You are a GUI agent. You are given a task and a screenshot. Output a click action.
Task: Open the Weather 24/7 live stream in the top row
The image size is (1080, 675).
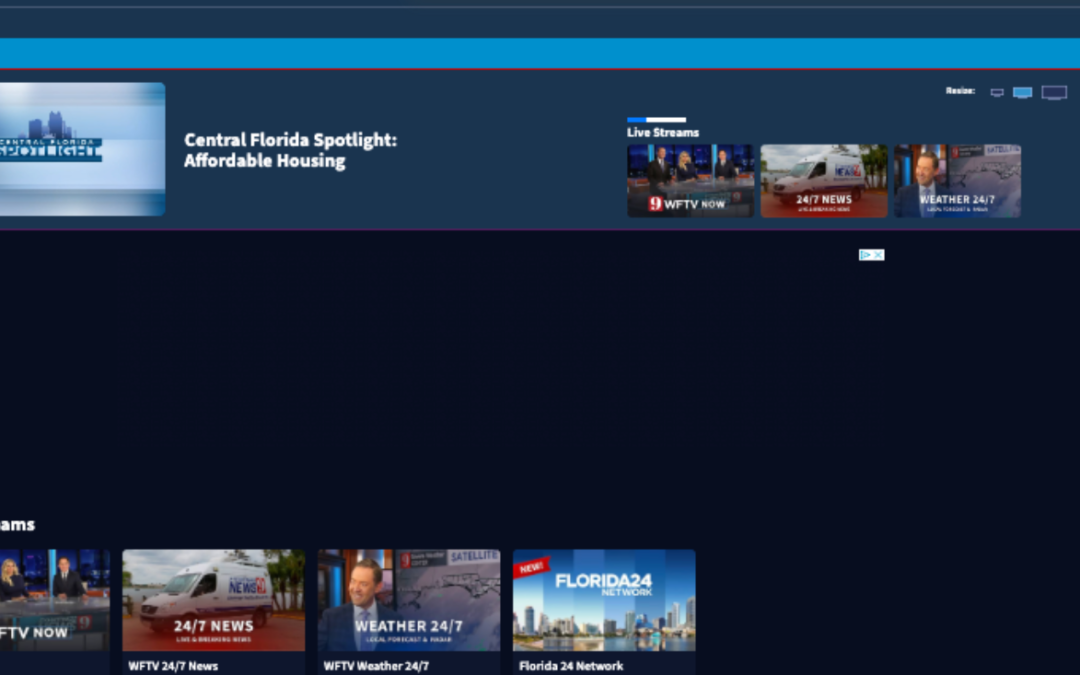957,180
